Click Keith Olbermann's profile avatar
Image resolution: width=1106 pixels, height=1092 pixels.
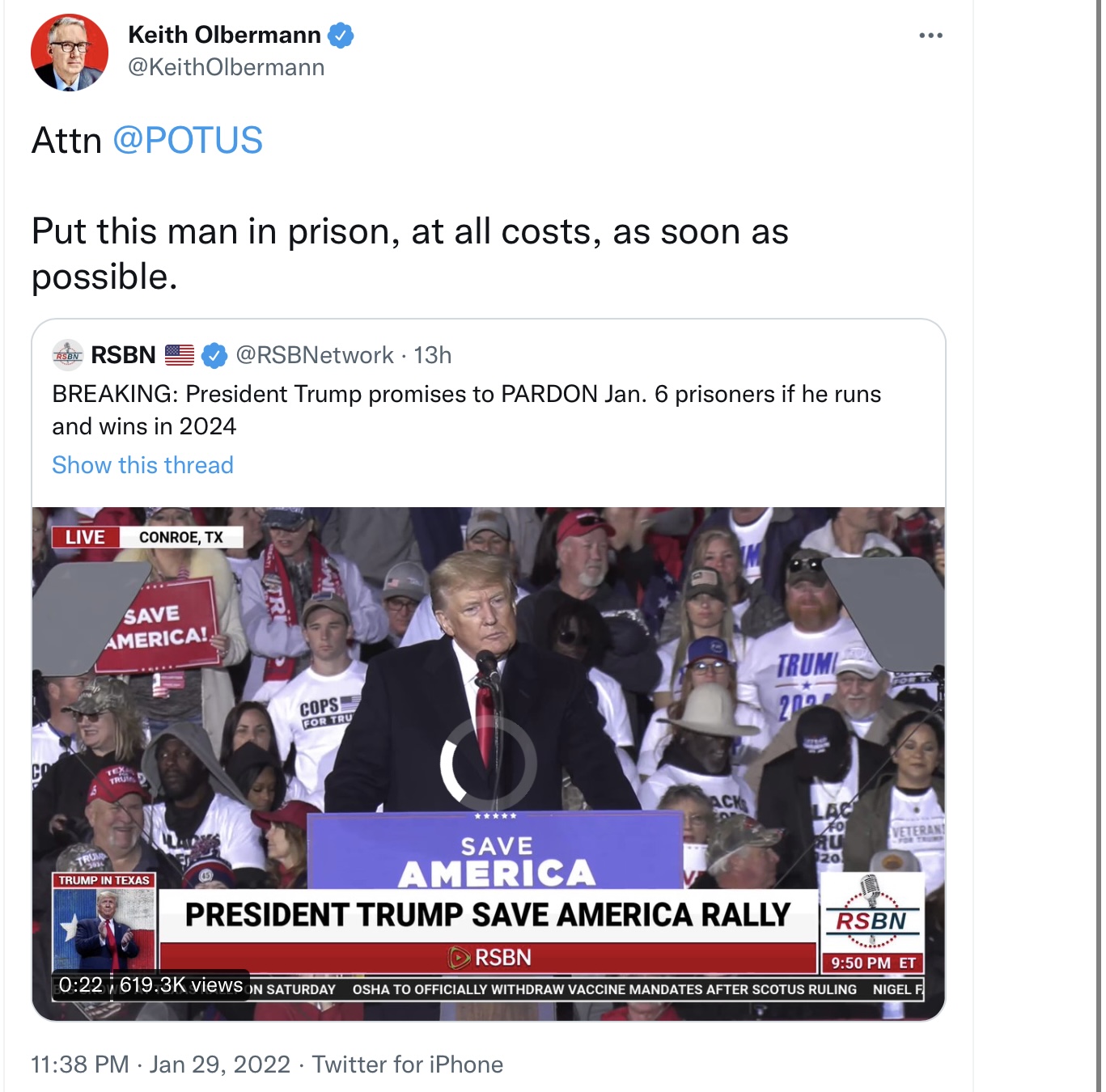tap(70, 53)
